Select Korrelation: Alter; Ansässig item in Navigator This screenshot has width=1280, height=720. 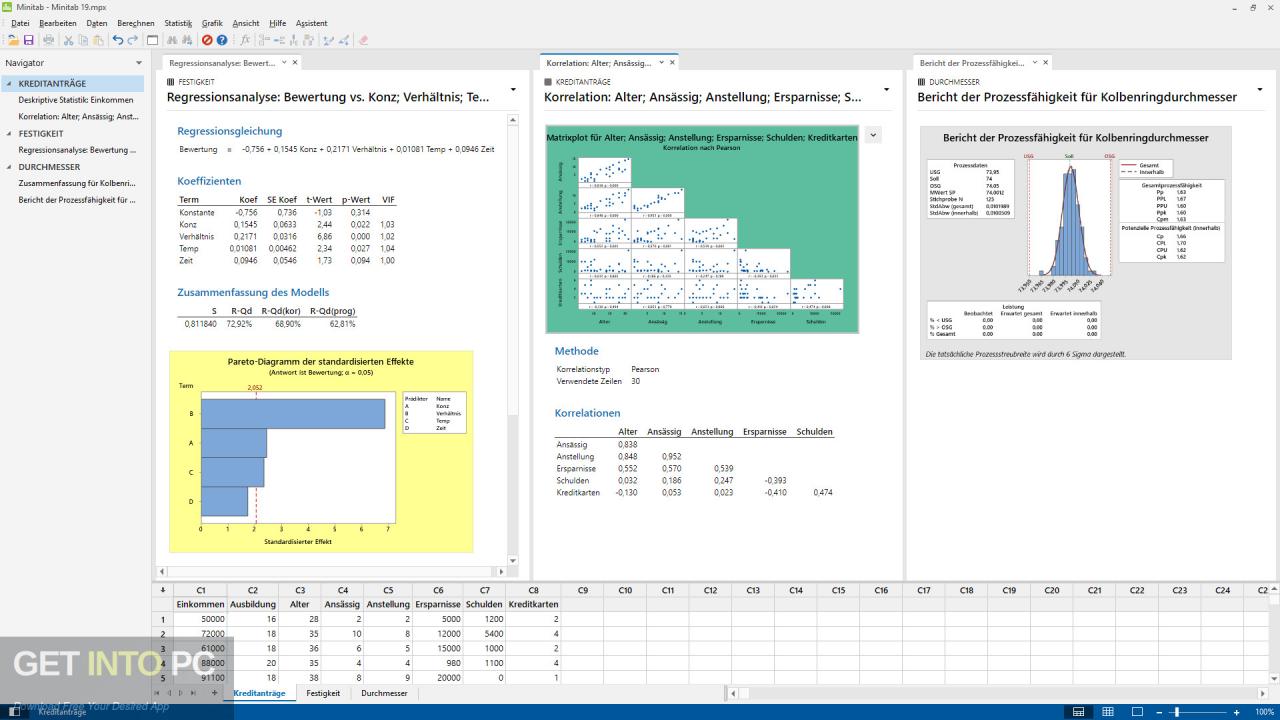click(78, 116)
